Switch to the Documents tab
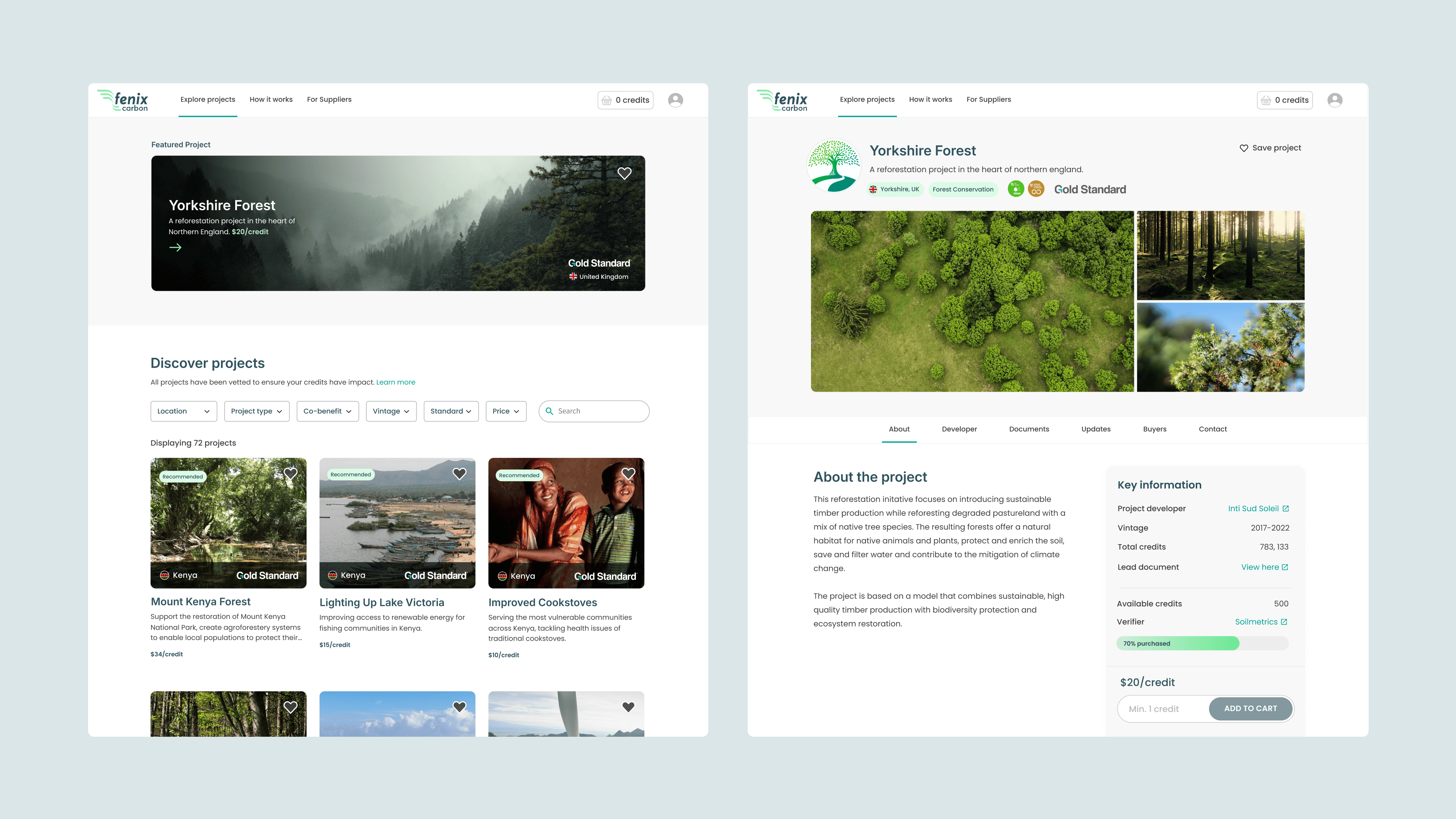The image size is (1456, 819). point(1029,429)
